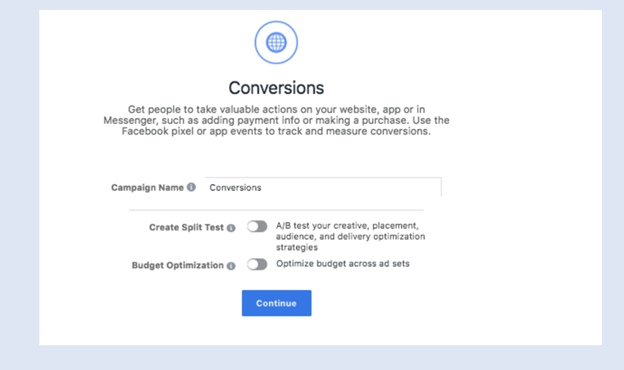Click the blue Continue button
The height and width of the screenshot is (370, 624).
click(x=277, y=303)
